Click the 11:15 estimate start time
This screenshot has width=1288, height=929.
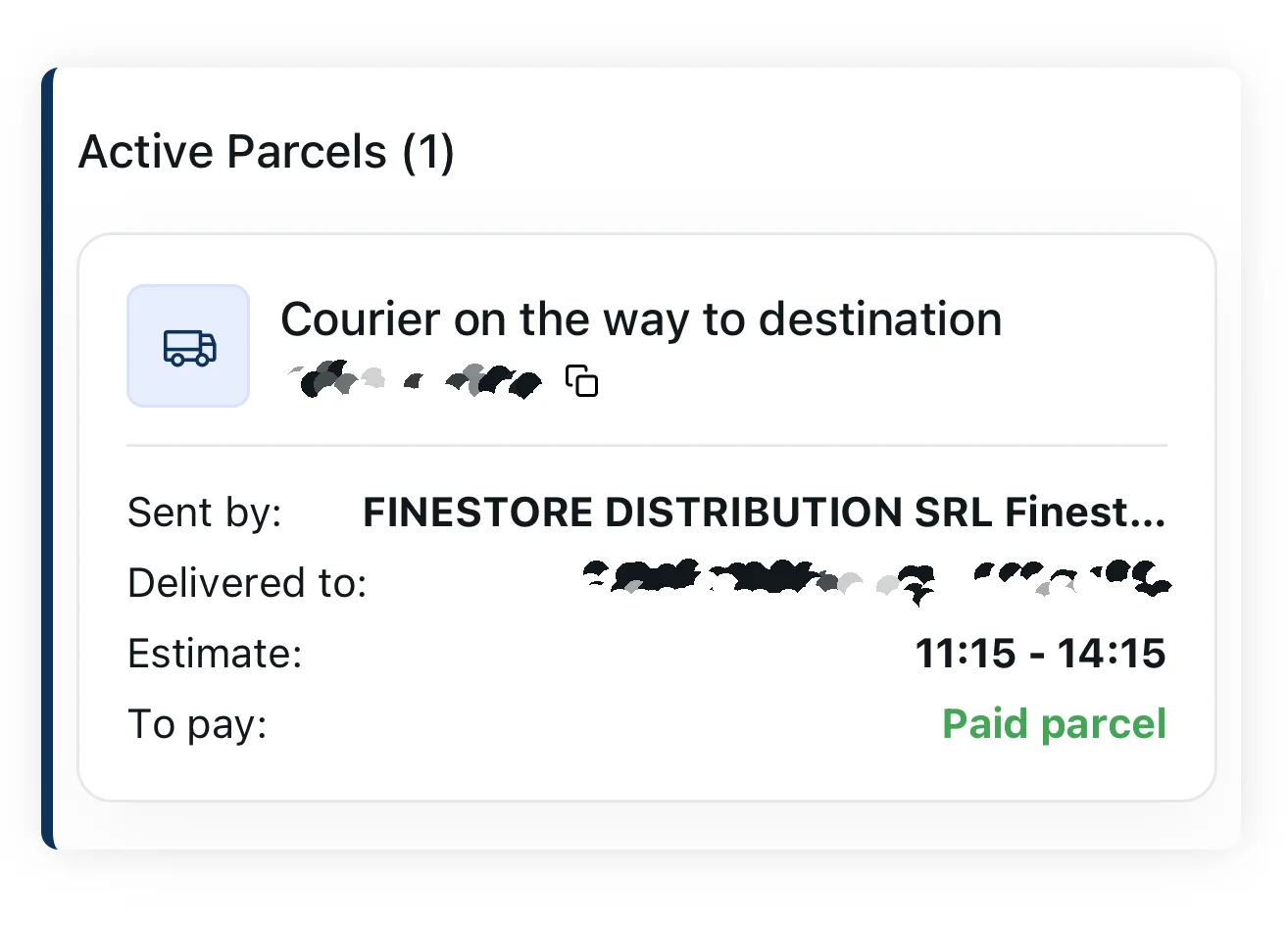(965, 654)
